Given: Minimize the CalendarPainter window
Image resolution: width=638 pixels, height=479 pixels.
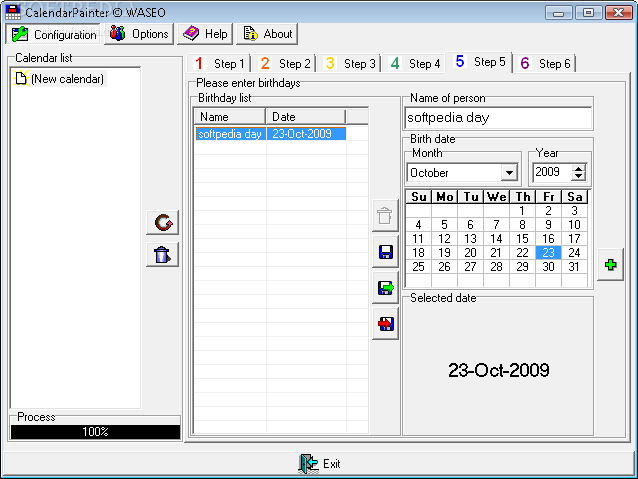Looking at the screenshot, I should point(559,13).
